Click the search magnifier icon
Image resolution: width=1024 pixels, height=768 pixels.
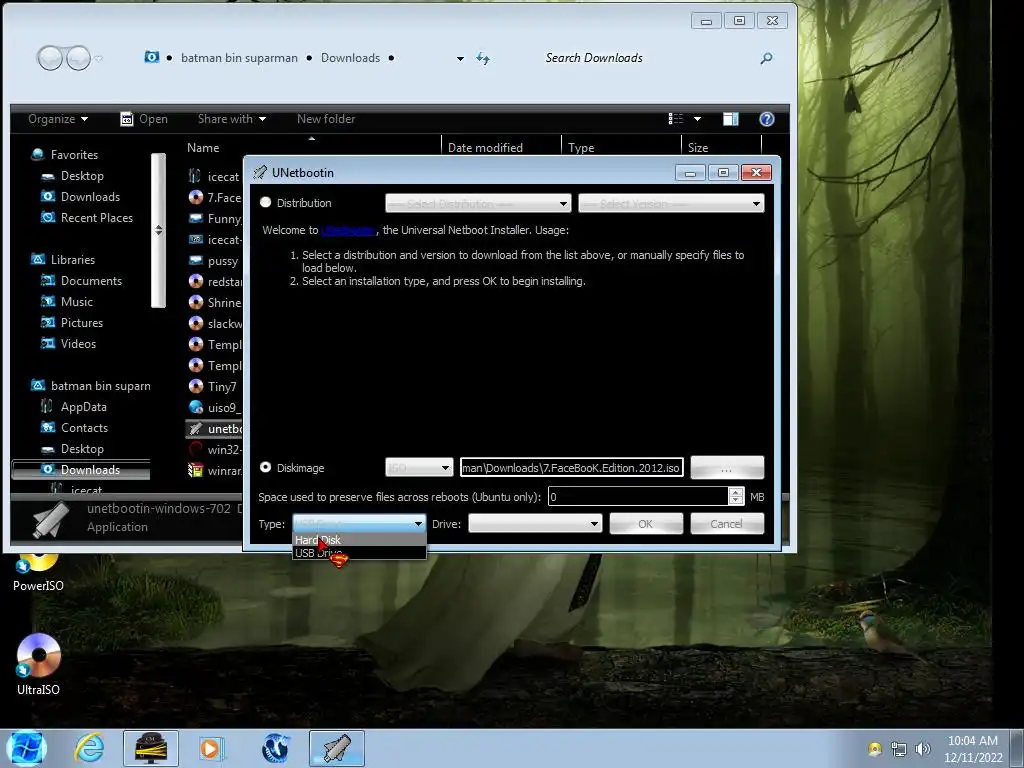click(767, 58)
